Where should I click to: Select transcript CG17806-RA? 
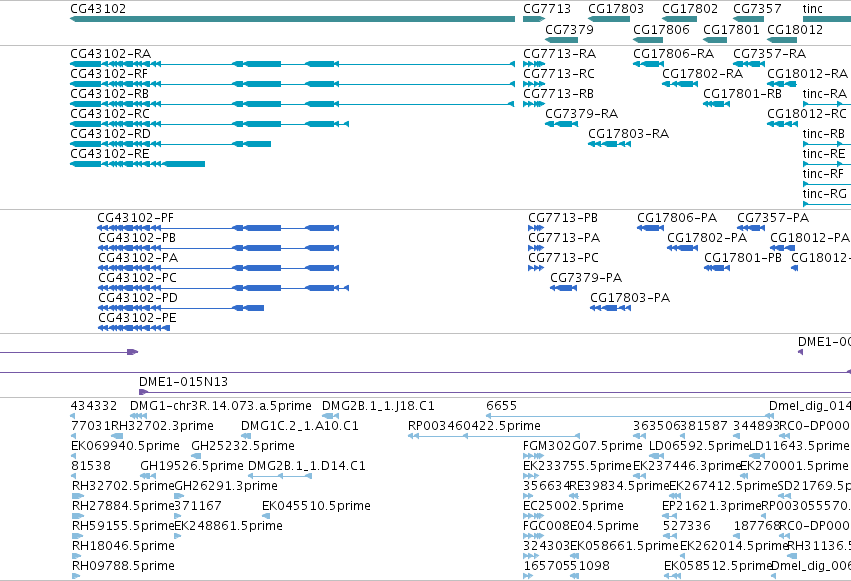coord(649,64)
